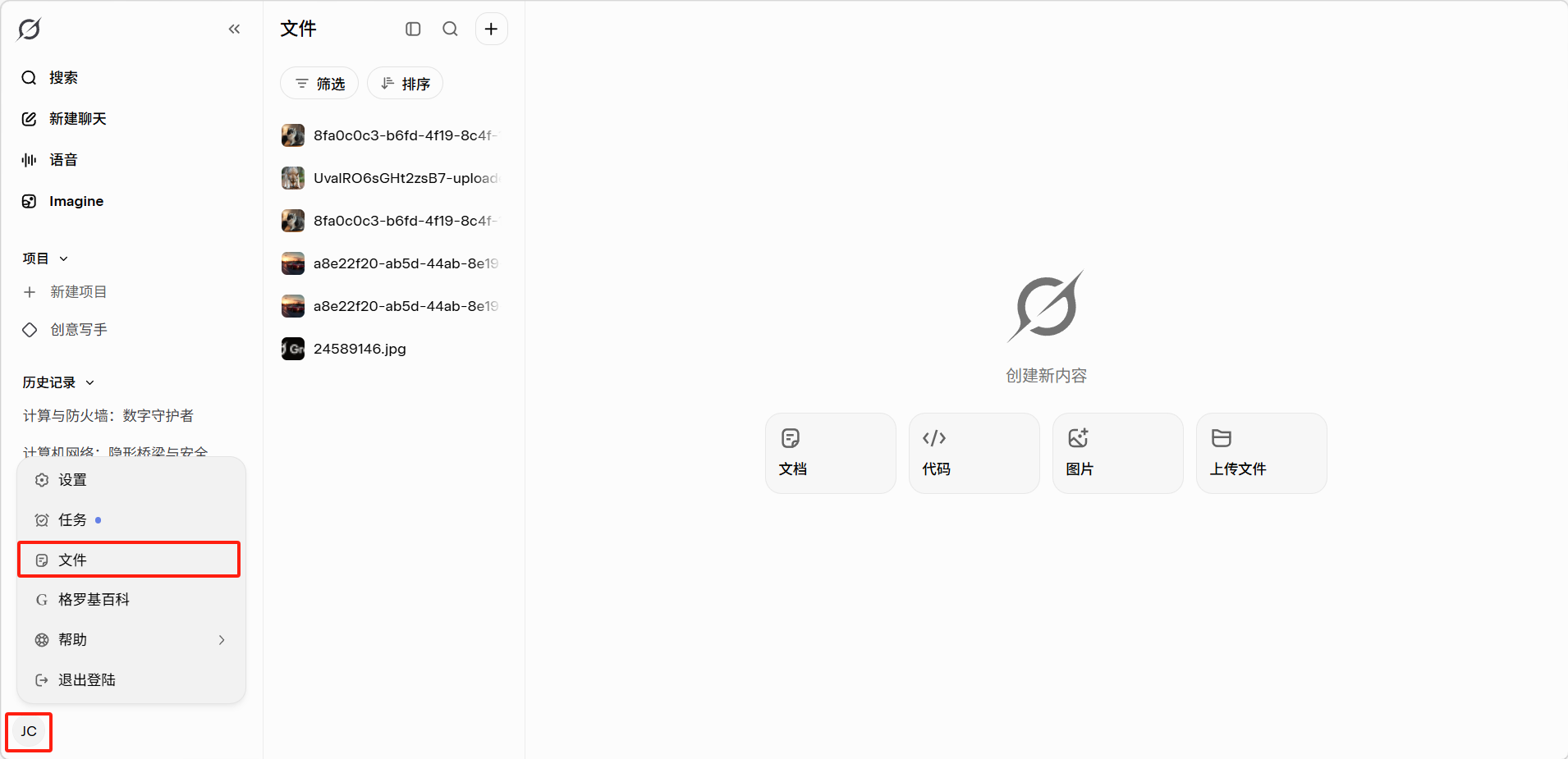
Task: Open the Imagine section
Action: [x=76, y=201]
